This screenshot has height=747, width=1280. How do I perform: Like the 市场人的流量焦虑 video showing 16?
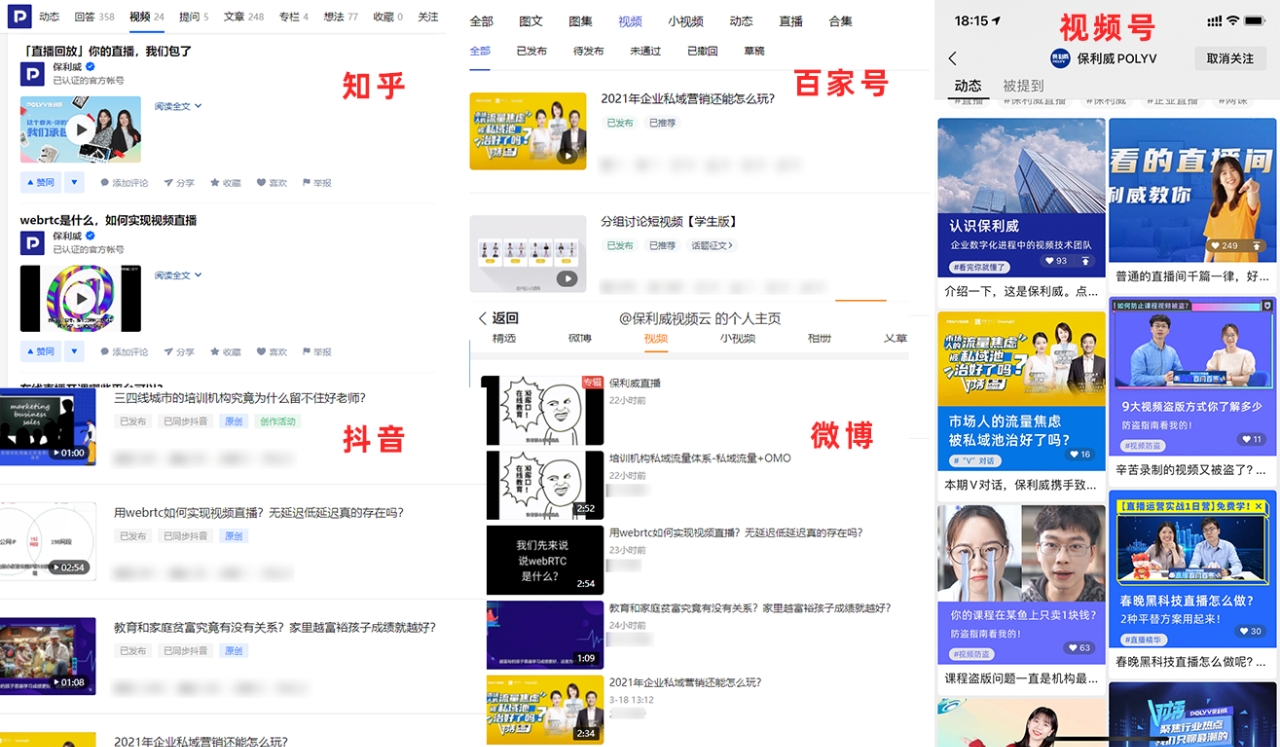pyautogui.click(x=1081, y=454)
